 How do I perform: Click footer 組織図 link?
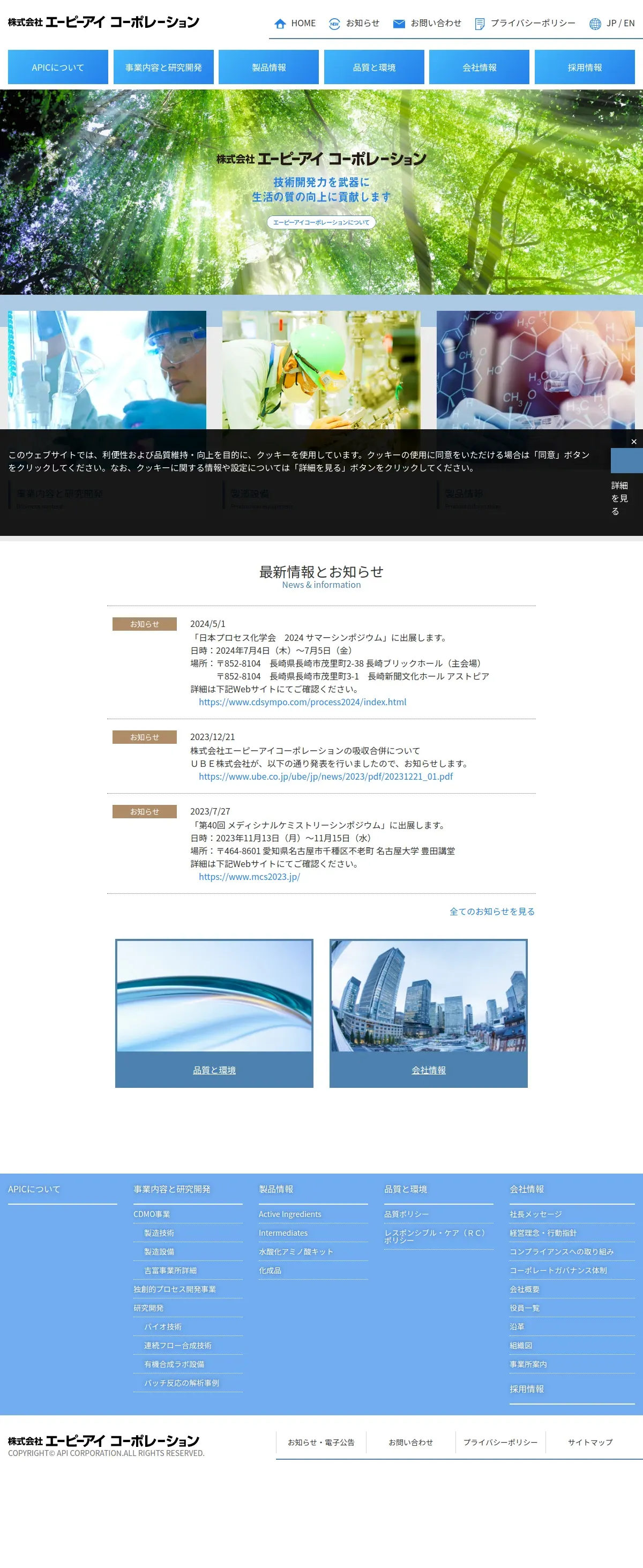tap(521, 1345)
